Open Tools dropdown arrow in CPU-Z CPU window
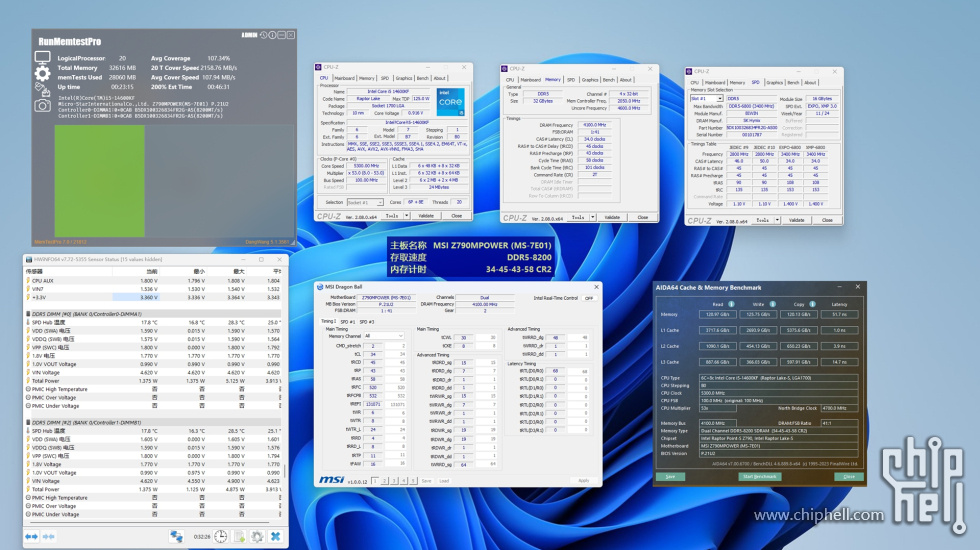The width and height of the screenshot is (980, 550). click(x=407, y=216)
